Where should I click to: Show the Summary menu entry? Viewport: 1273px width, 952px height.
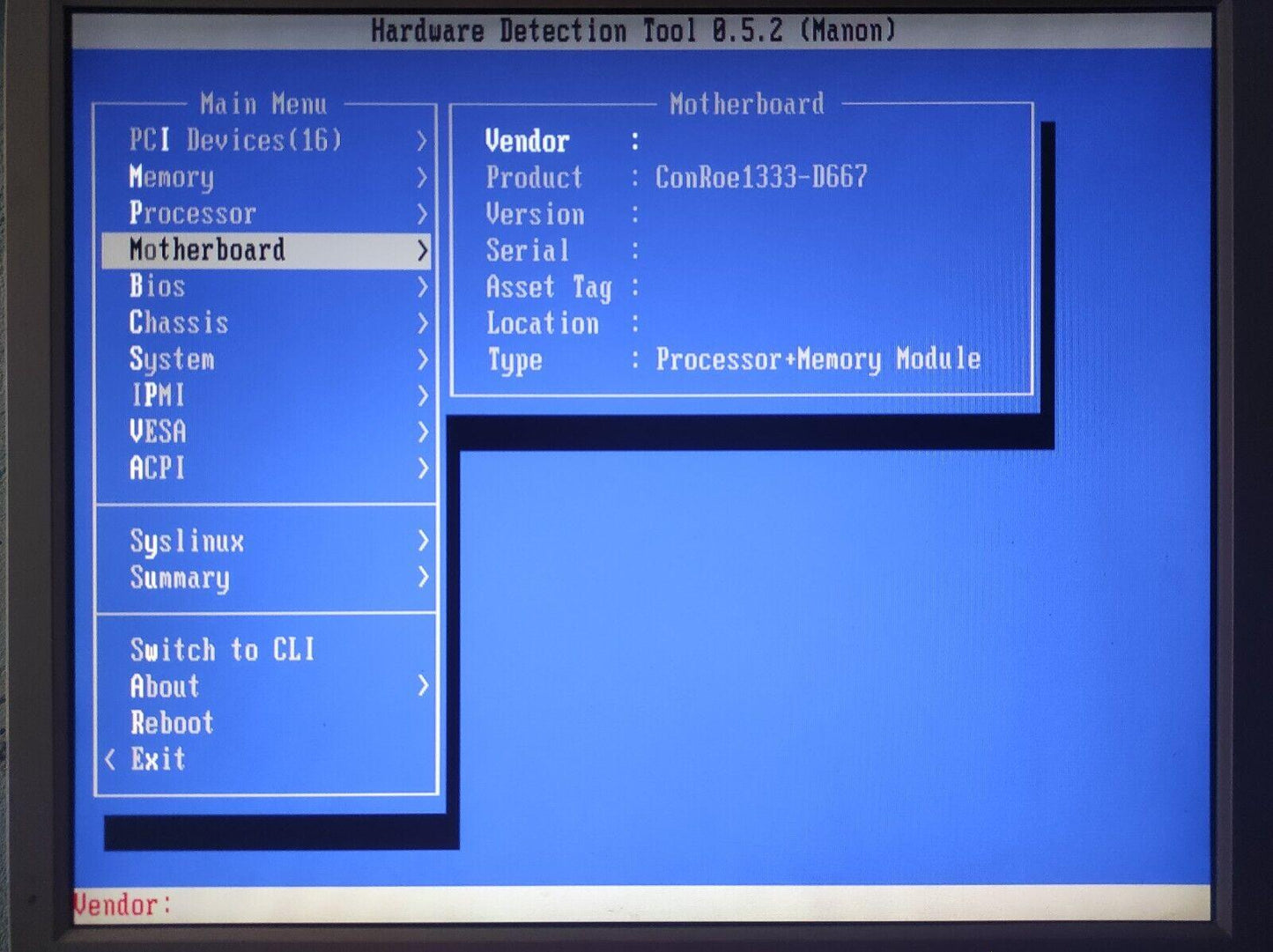click(x=180, y=578)
